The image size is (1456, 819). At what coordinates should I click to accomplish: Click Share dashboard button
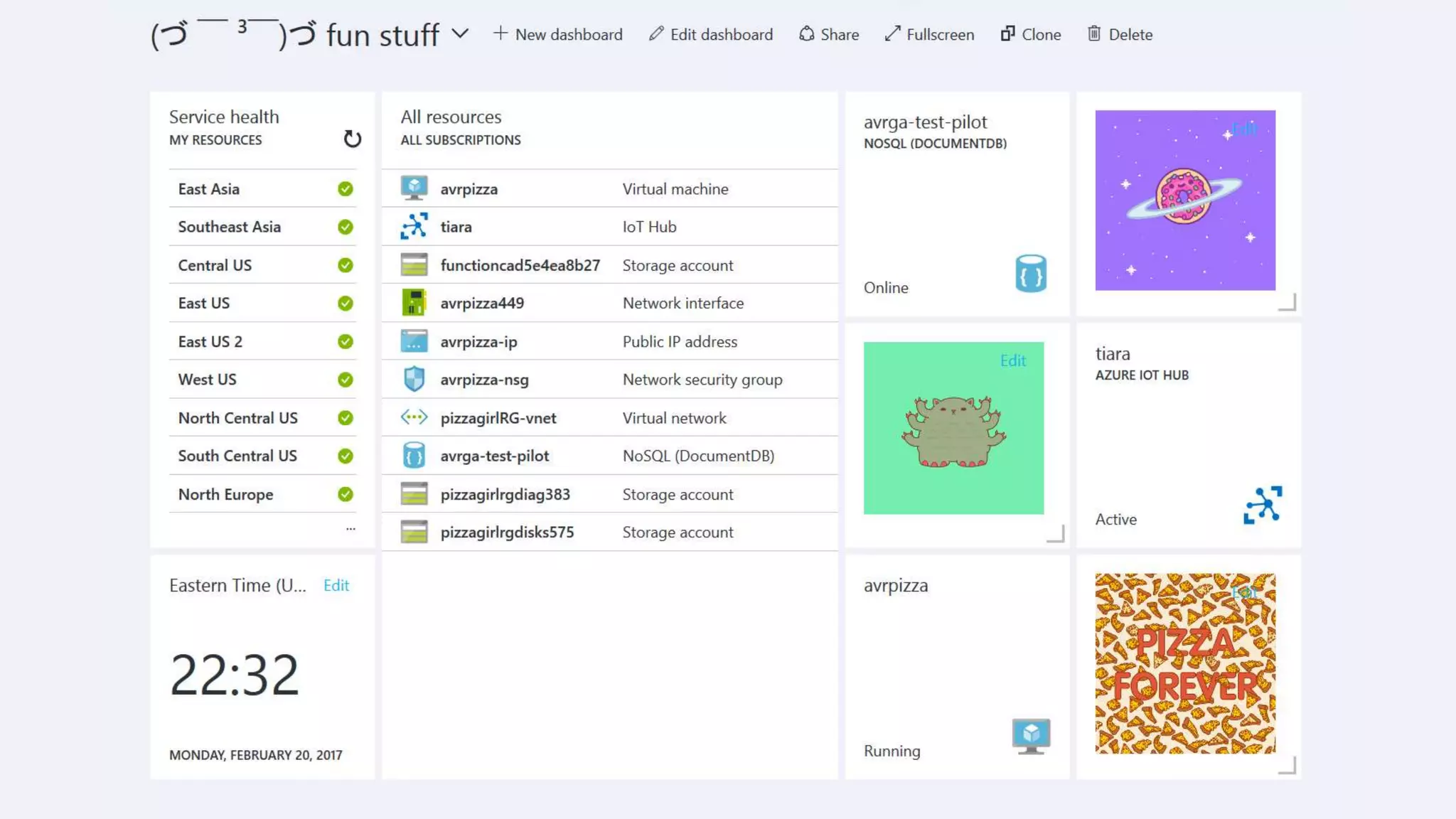click(x=828, y=34)
